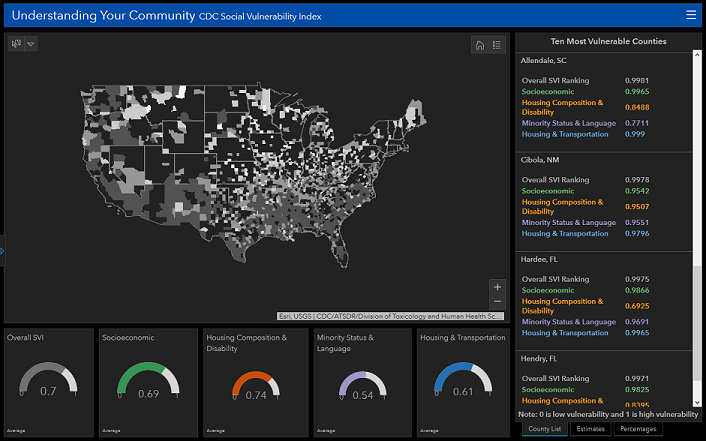706x441 pixels.
Task: Click the Overall SVI gauge
Action: coord(48,381)
